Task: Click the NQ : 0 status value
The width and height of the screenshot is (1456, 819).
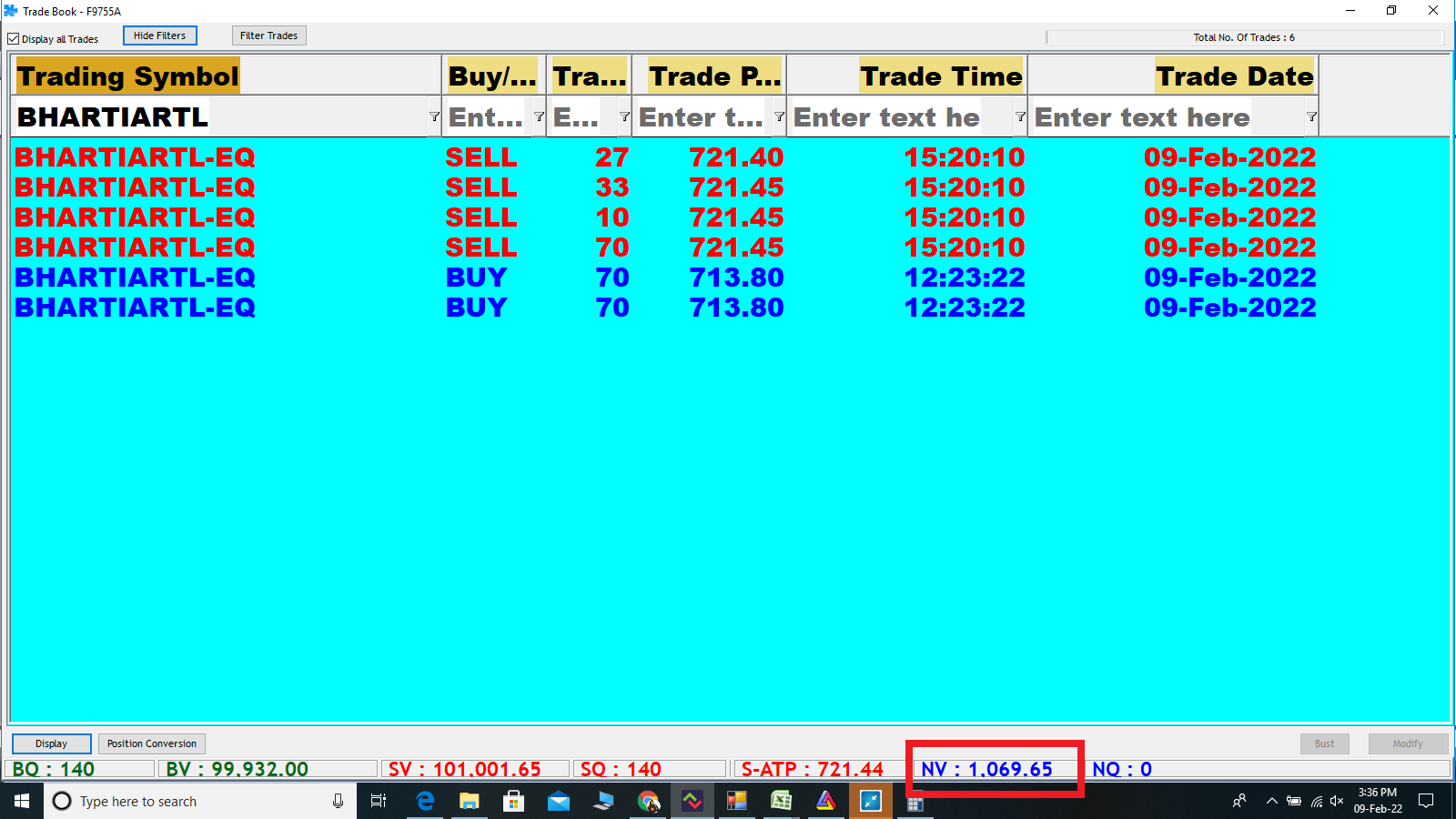Action: tap(1122, 769)
